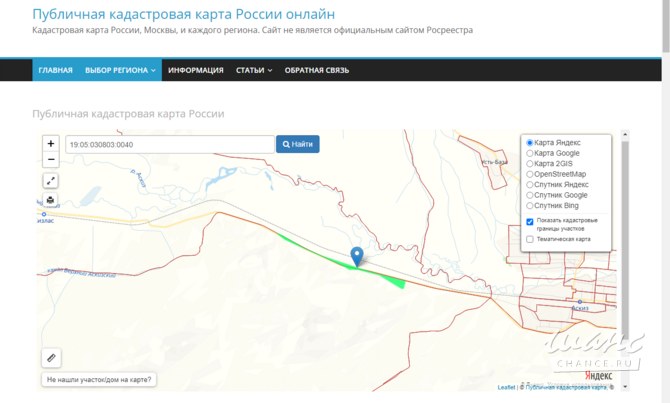Click the green highlighted land parcel
Image resolution: width=670 pixels, height=403 pixels.
[x=395, y=281]
